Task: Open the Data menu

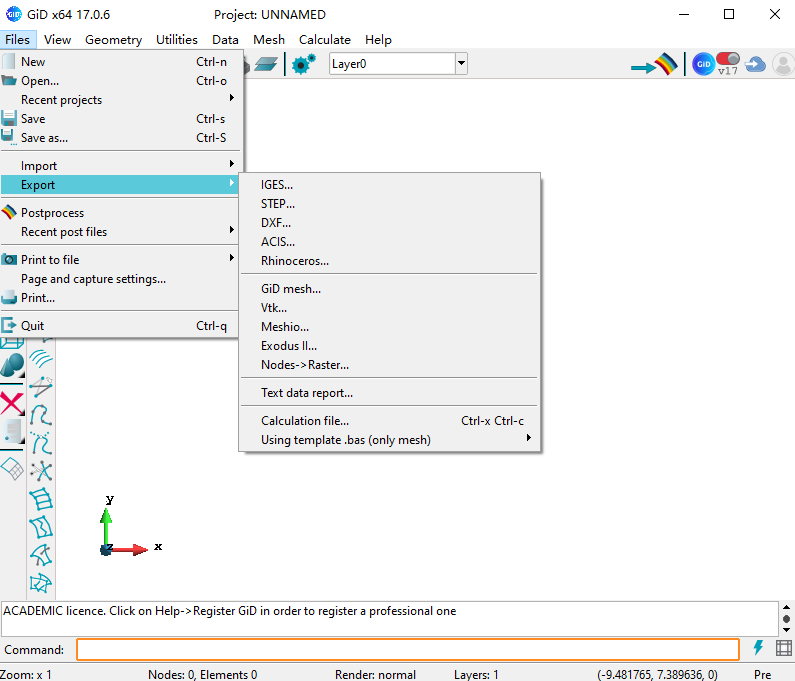Action: [x=225, y=40]
